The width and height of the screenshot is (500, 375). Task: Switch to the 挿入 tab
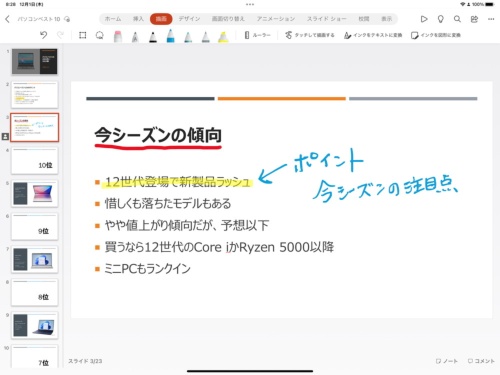point(138,19)
